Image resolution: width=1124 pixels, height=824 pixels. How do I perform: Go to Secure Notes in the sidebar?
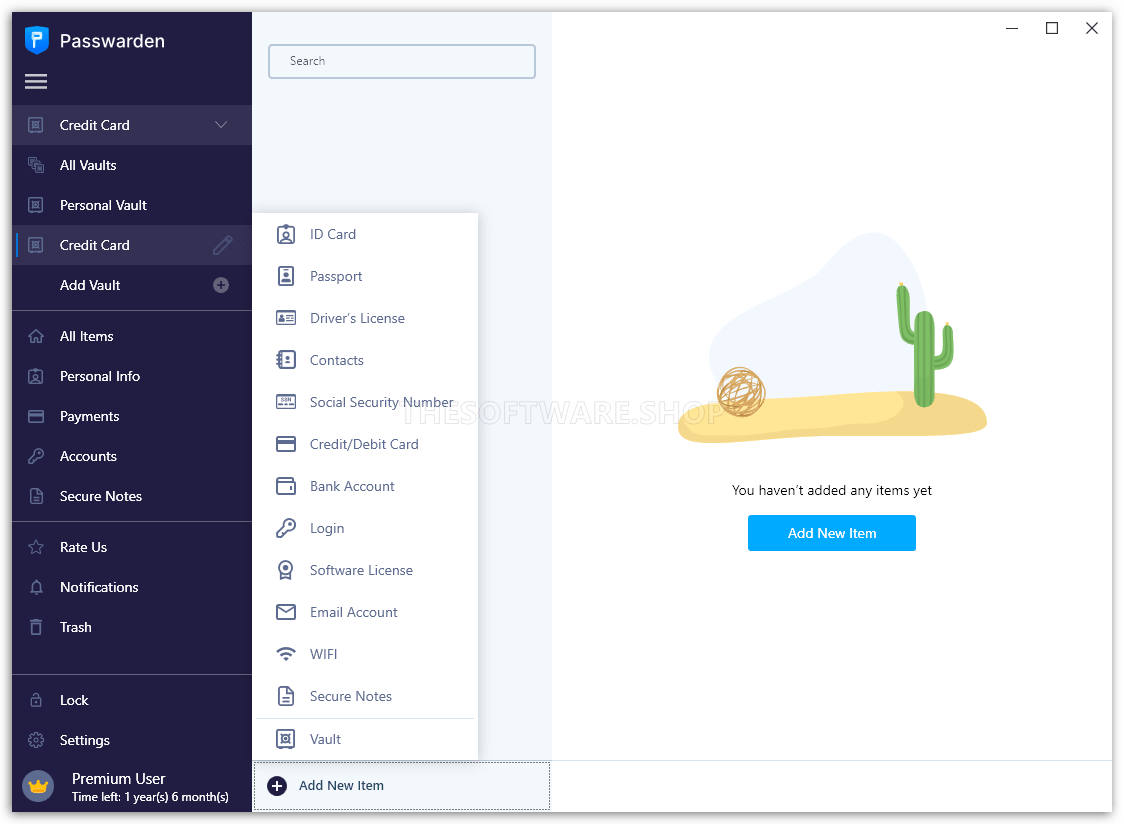tap(100, 496)
